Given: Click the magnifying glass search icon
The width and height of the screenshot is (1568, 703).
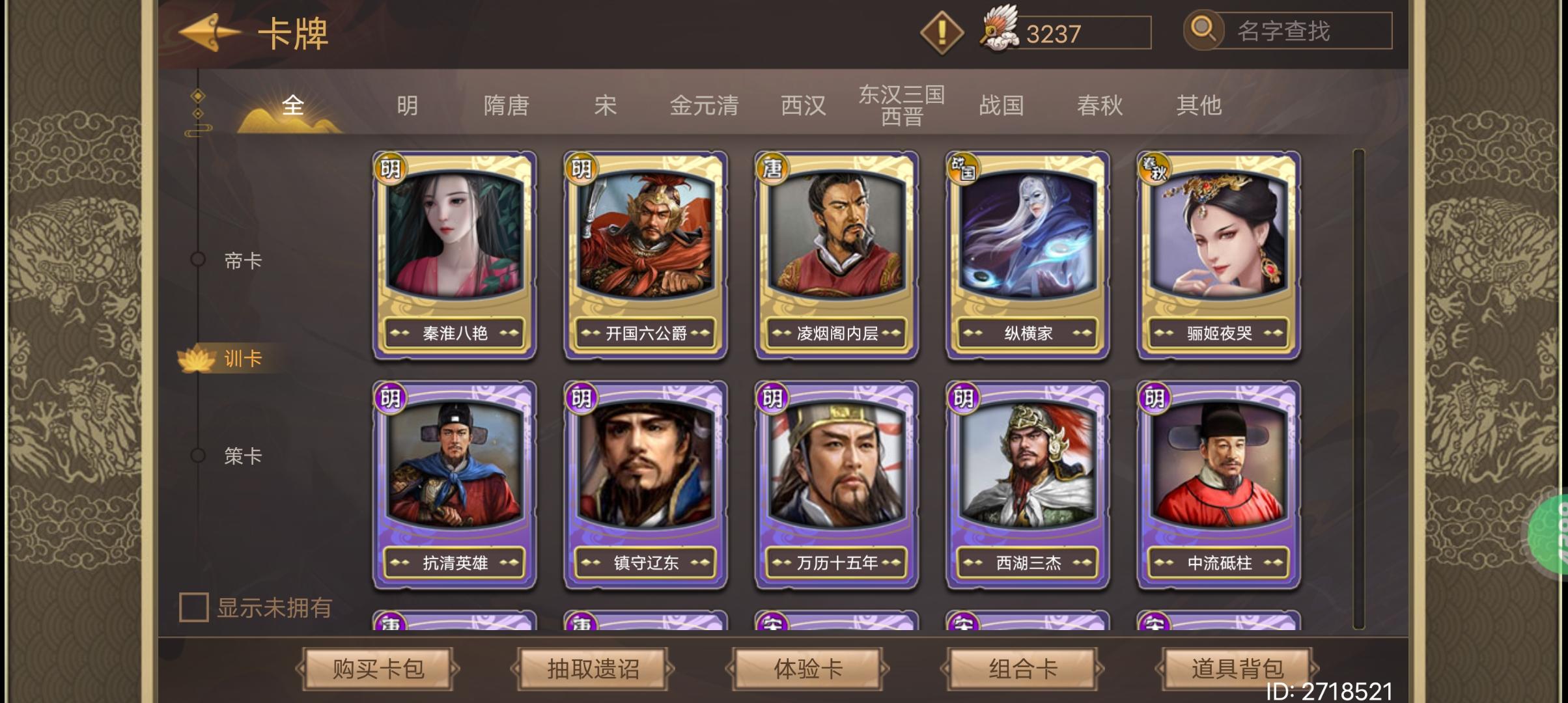Looking at the screenshot, I should point(1203,30).
